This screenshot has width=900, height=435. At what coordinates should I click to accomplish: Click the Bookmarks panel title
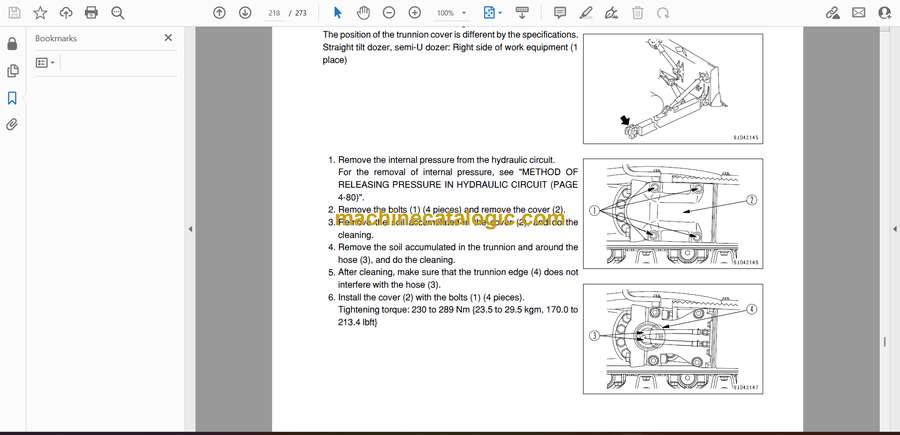click(x=56, y=38)
